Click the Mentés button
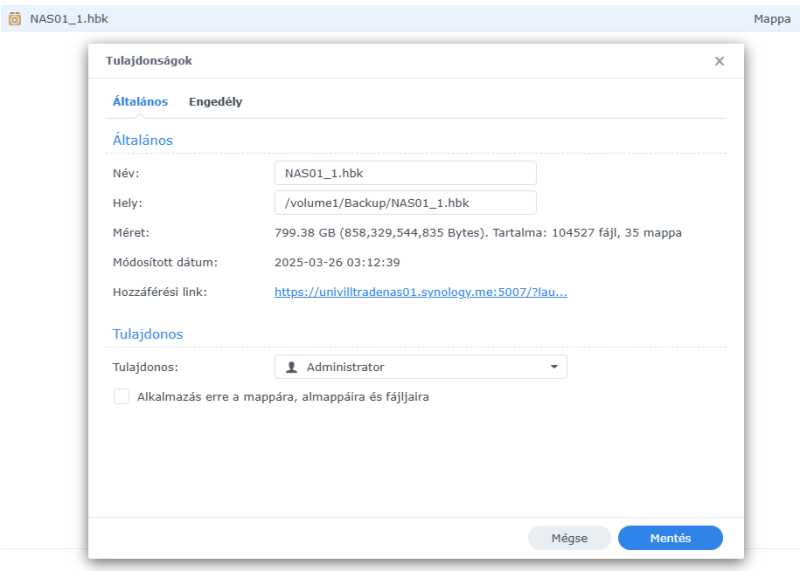800x571 pixels. tap(670, 538)
